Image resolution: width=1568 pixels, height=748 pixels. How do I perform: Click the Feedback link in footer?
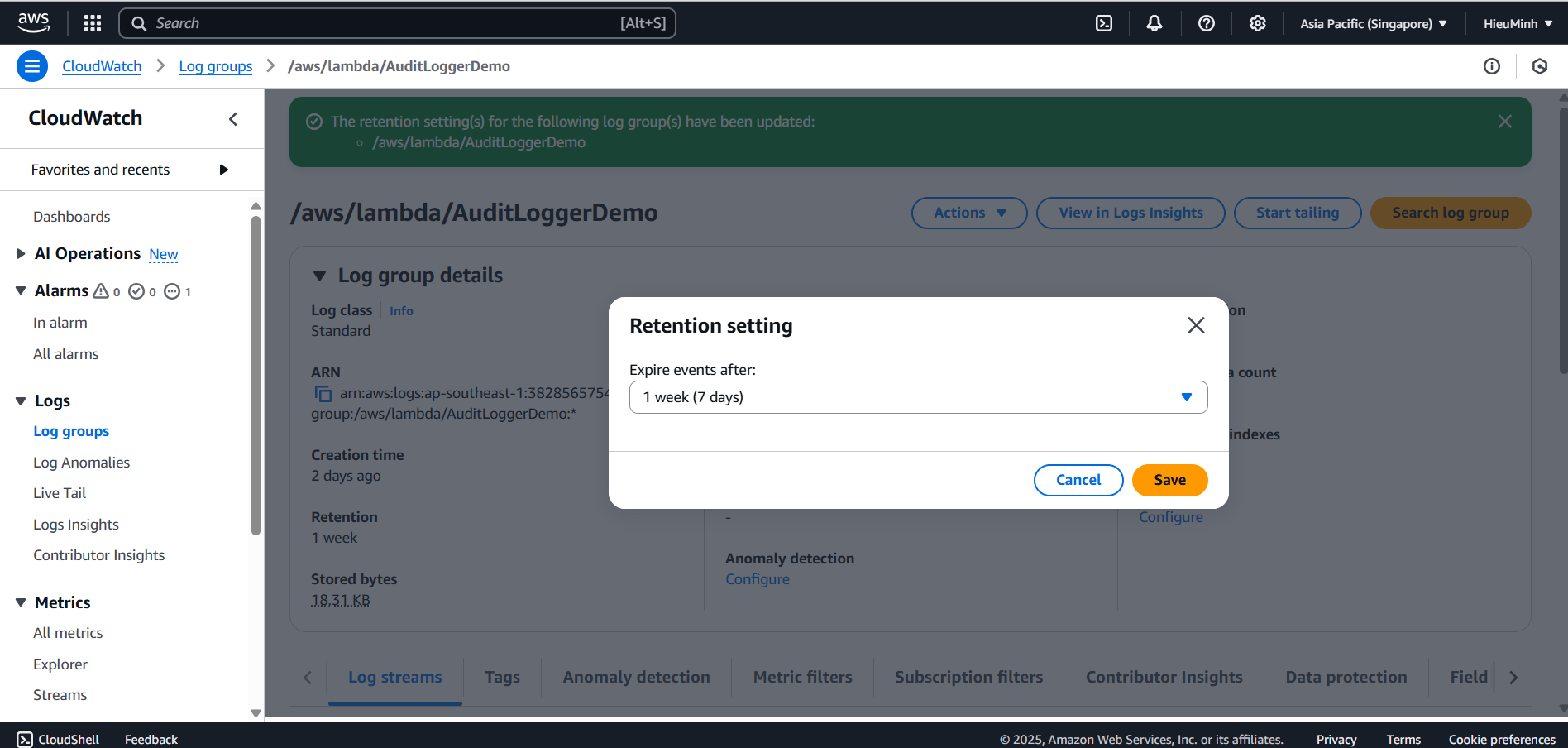click(151, 739)
